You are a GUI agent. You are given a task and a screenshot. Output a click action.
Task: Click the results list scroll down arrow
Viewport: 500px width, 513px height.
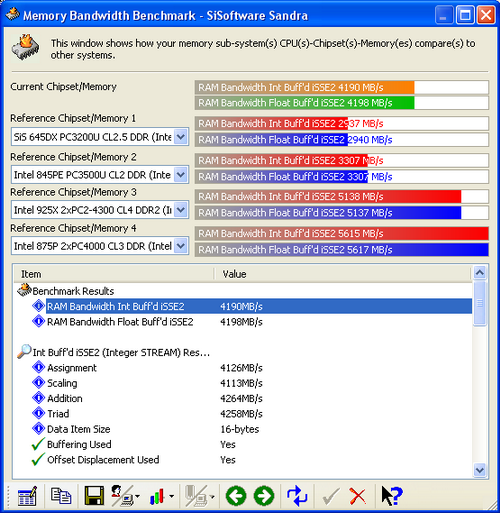480,470
